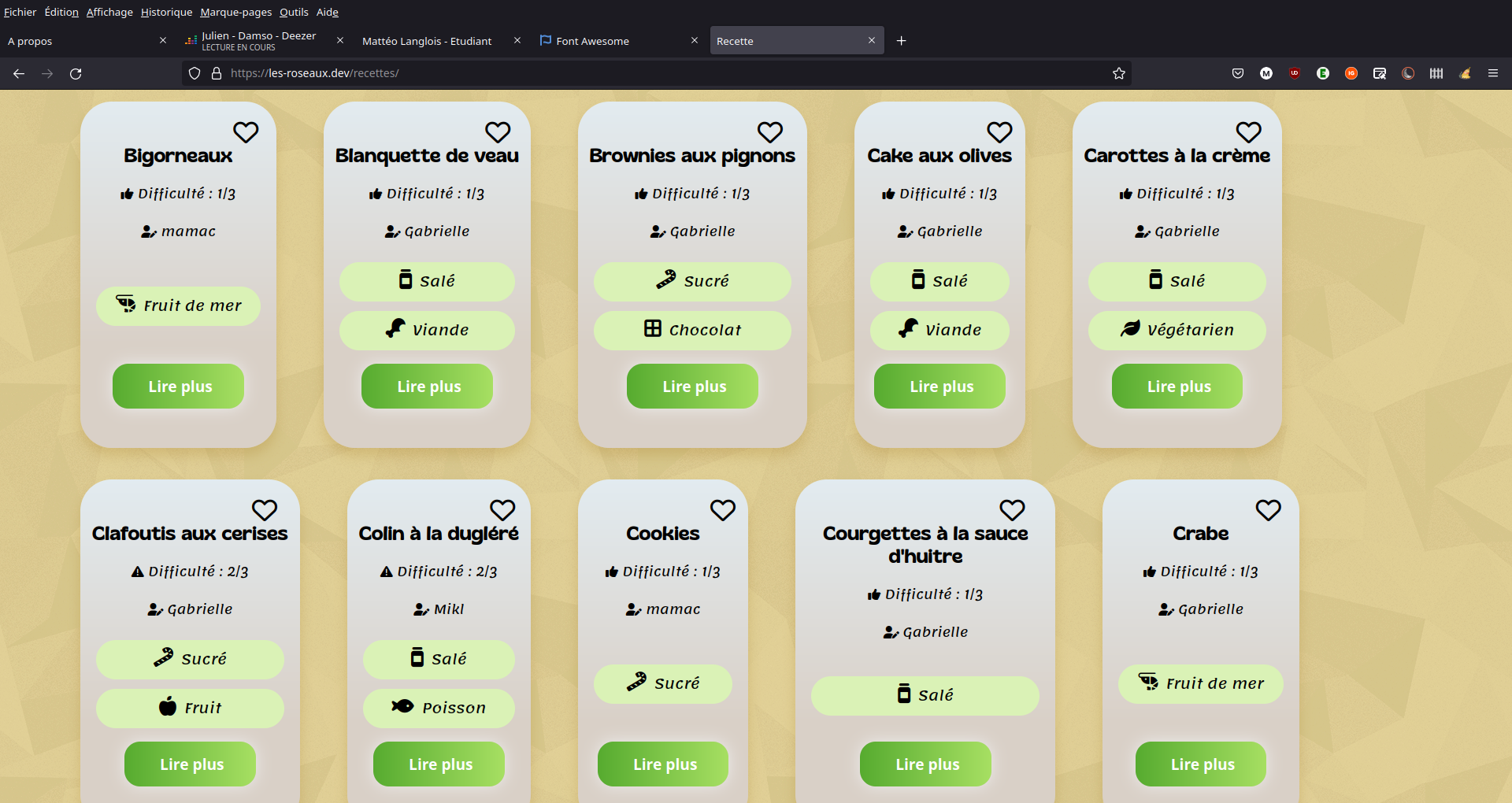Screen dimensions: 1512x803
Task: Click Lire plus on Crabe
Action: pos(1199,764)
